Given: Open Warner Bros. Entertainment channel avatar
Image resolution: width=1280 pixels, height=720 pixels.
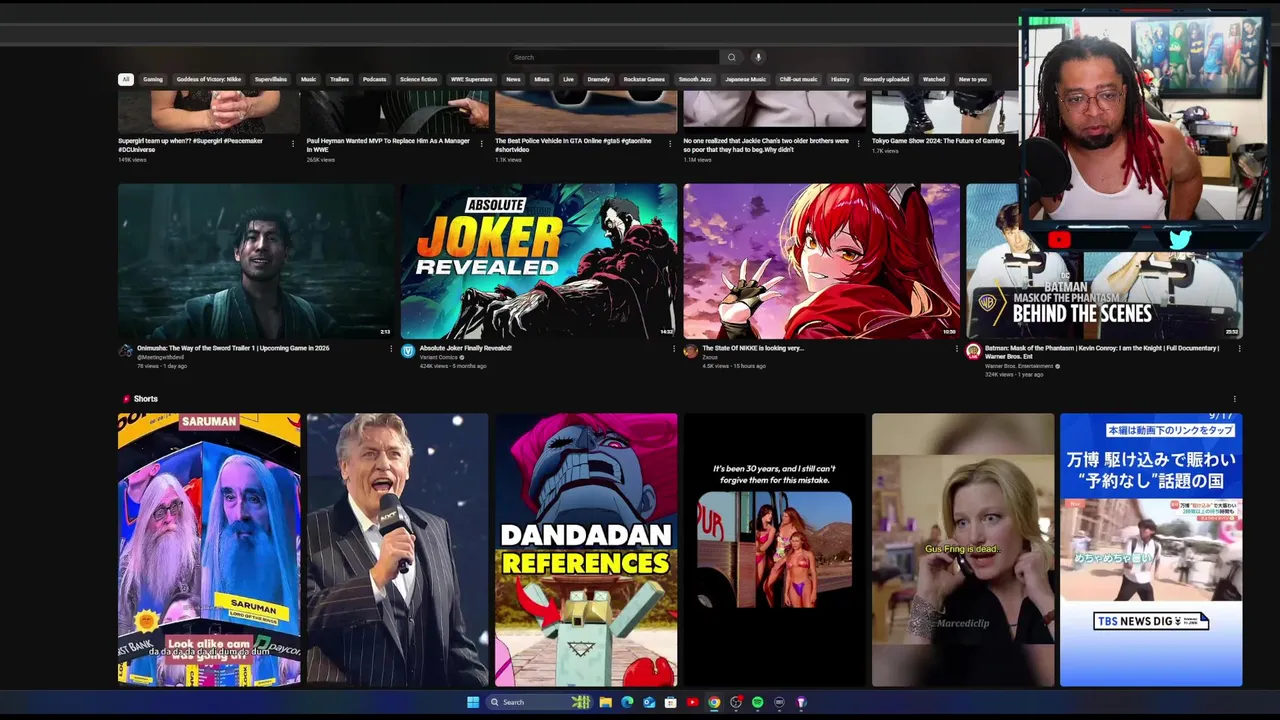Looking at the screenshot, I should 974,351.
